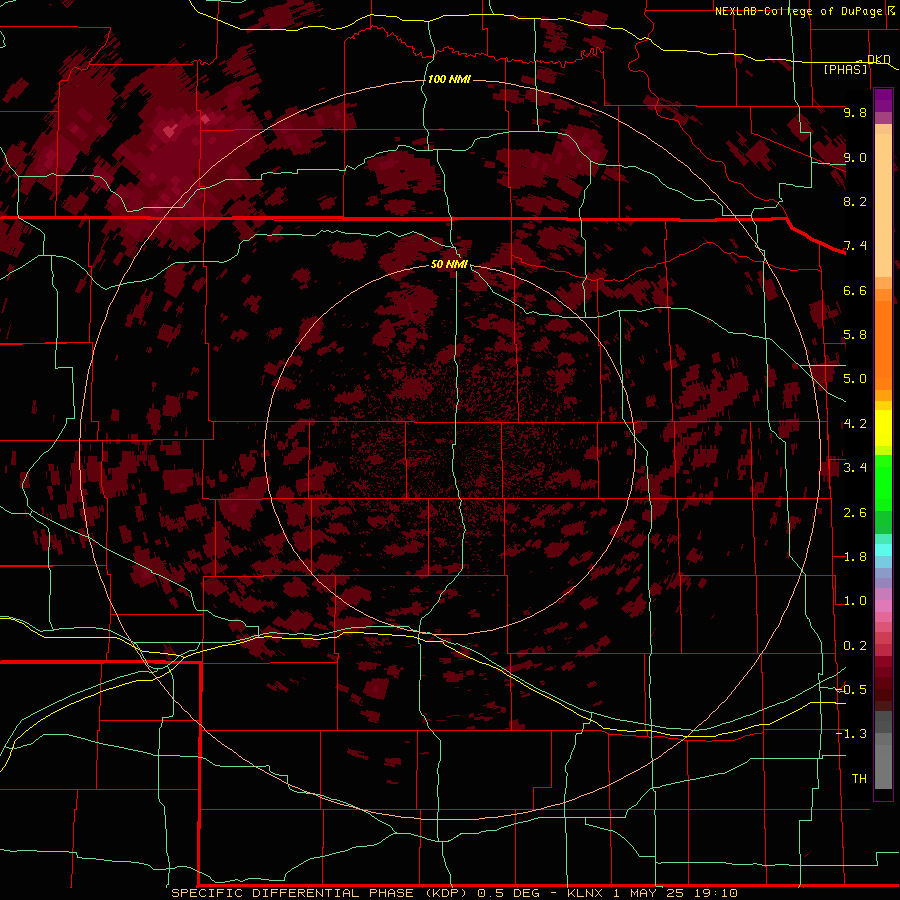Click the 9.8 scale value
Image resolution: width=900 pixels, height=900 pixels.
pos(855,112)
